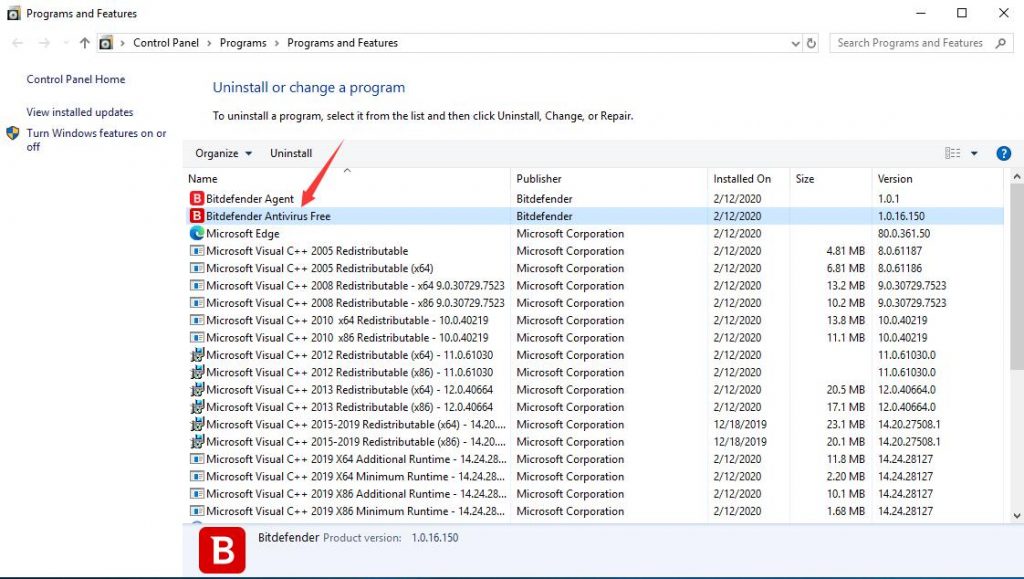Click the shield icon beside Turn Windows features
1024x579 pixels.
pyautogui.click(x=12, y=133)
